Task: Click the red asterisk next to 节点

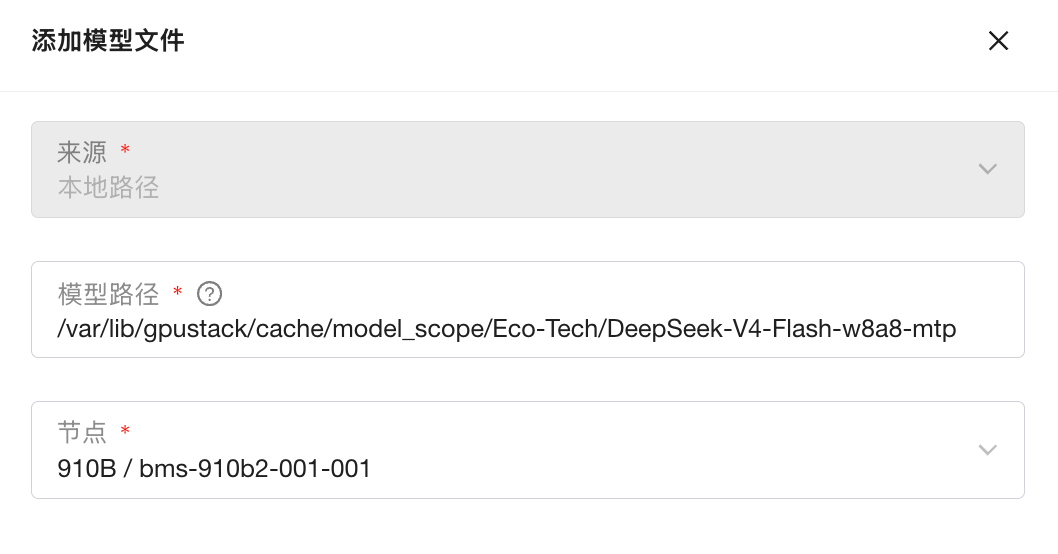Action: 125,430
